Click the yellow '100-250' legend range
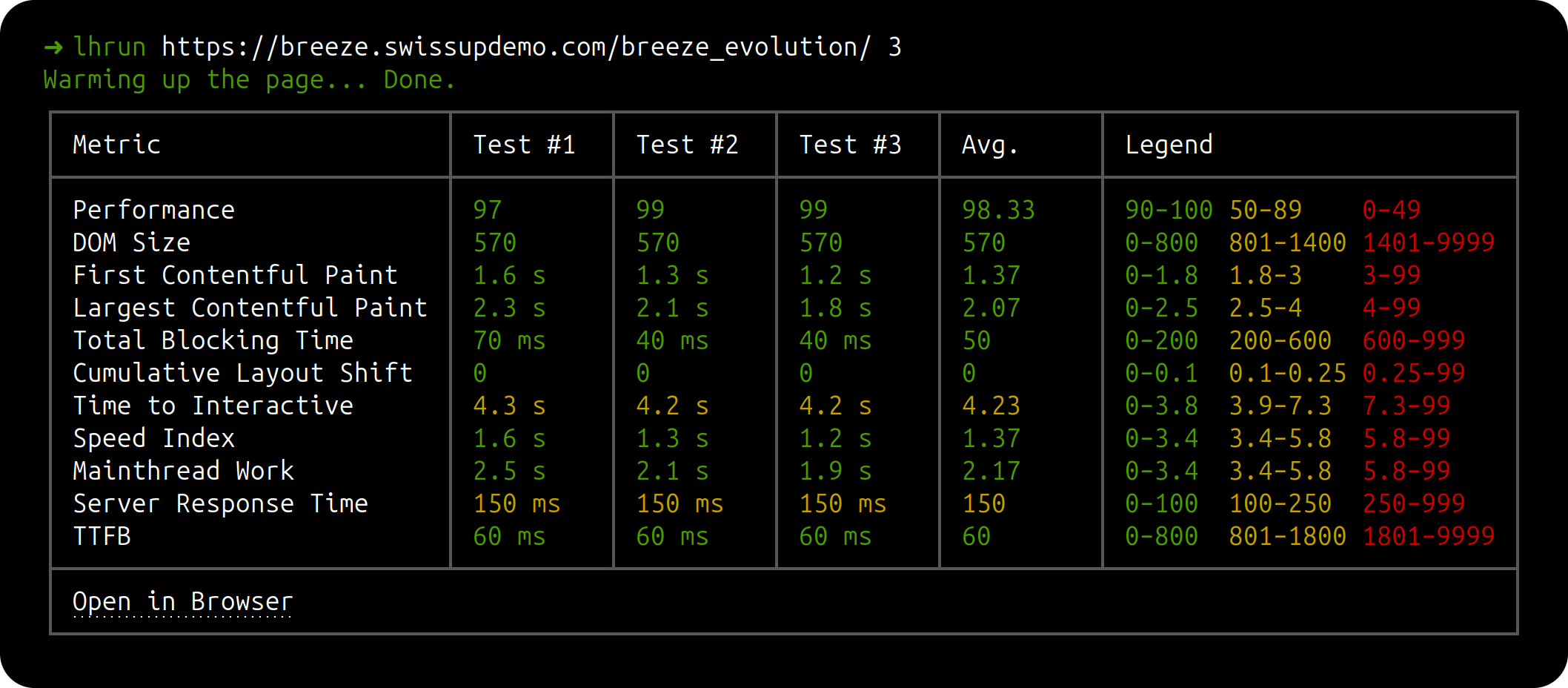Screen dimensions: 1568x688 [1280, 503]
